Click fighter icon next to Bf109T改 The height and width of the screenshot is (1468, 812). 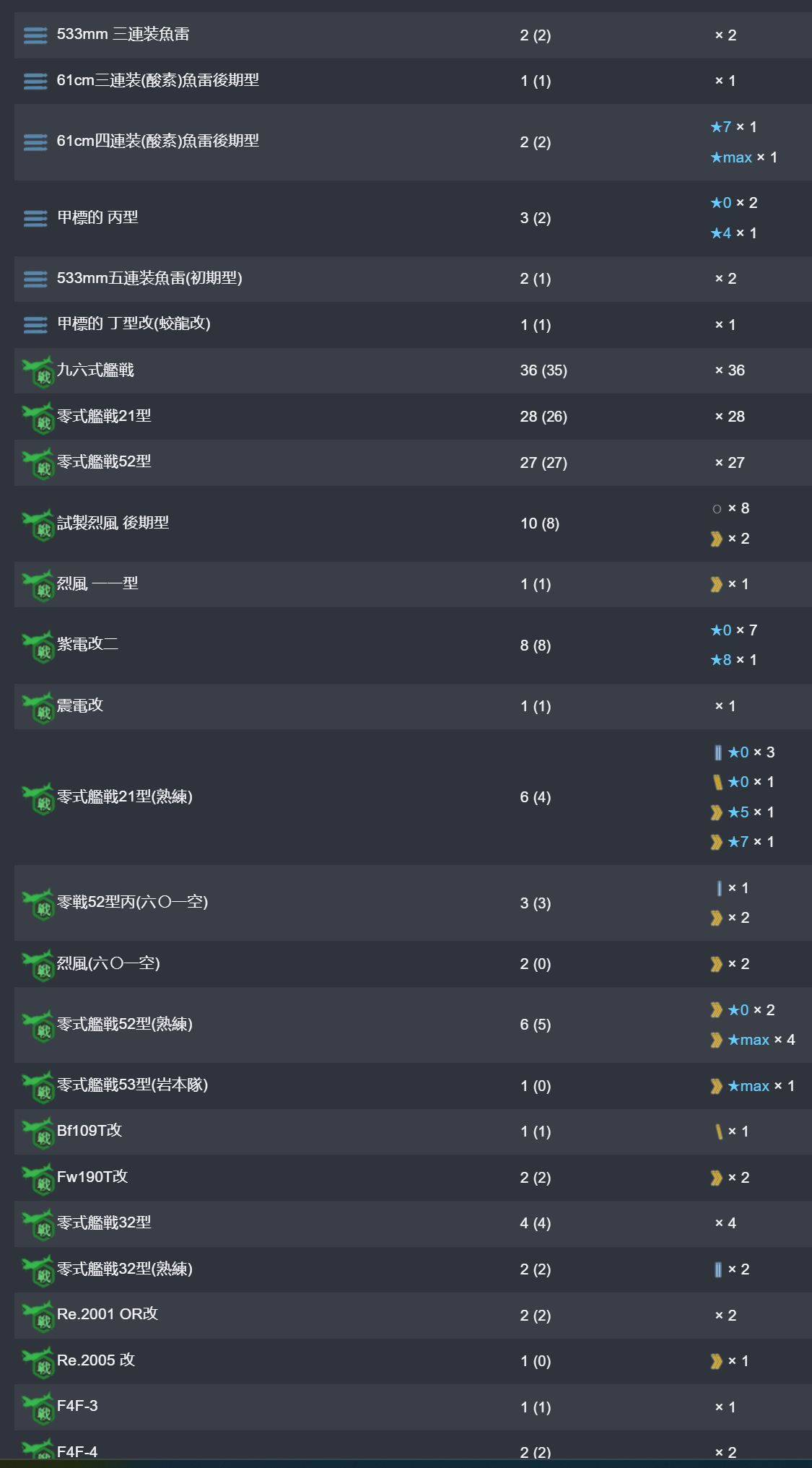coord(38,1132)
